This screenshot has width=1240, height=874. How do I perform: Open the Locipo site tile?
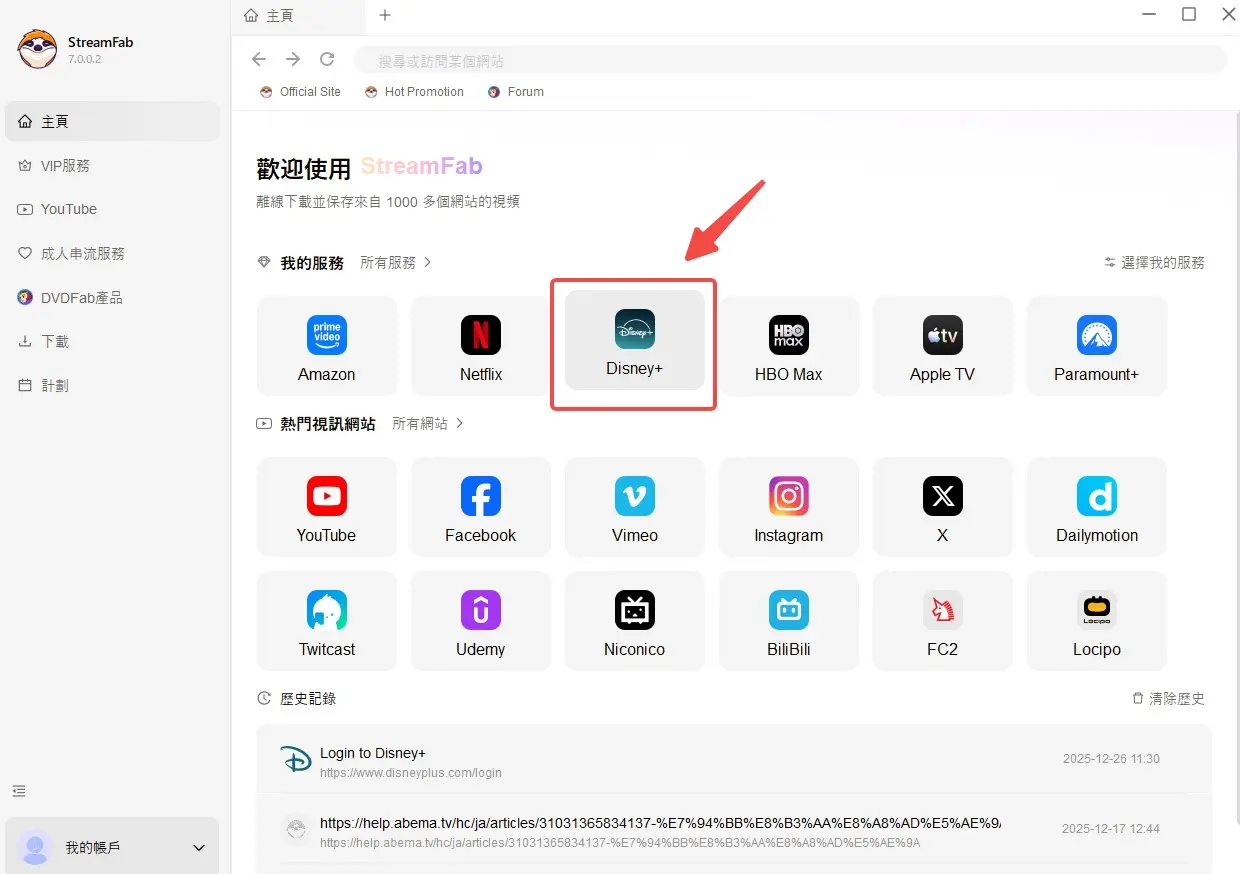click(1097, 621)
